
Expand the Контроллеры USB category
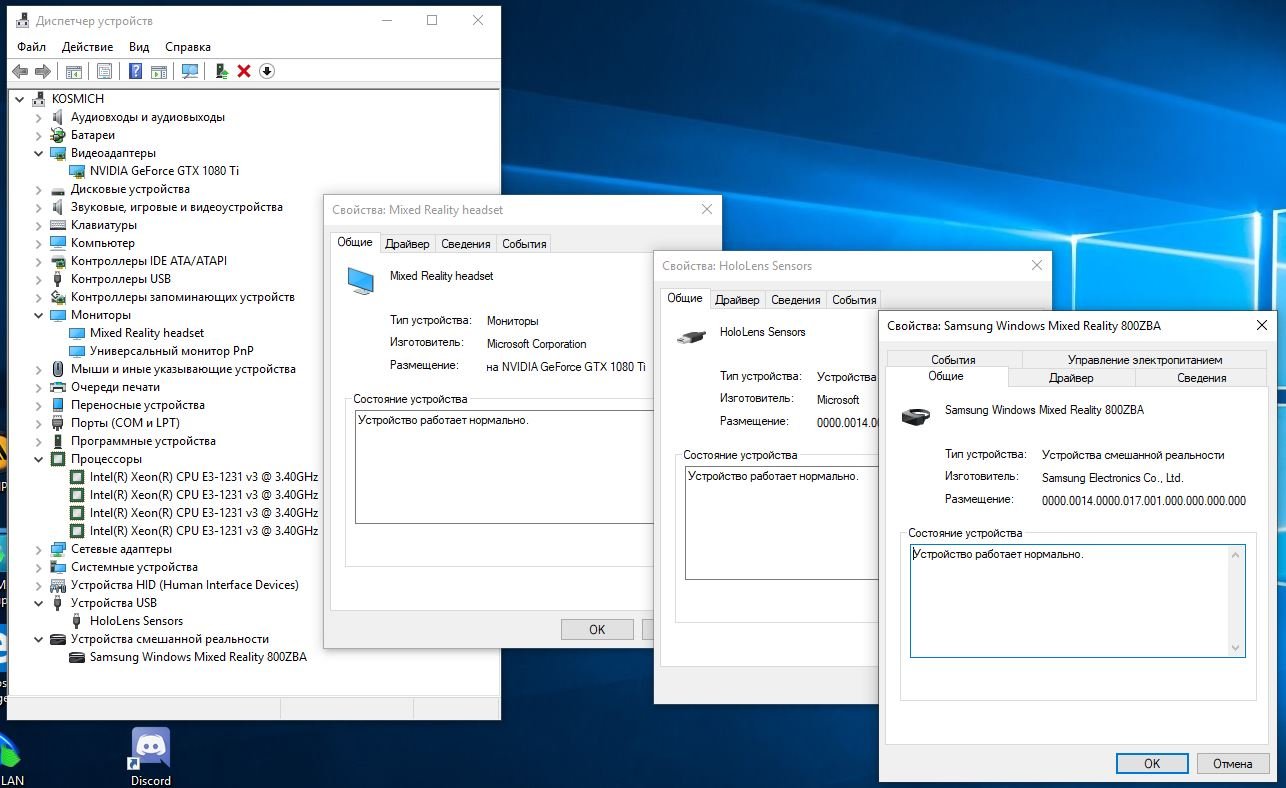(39, 279)
